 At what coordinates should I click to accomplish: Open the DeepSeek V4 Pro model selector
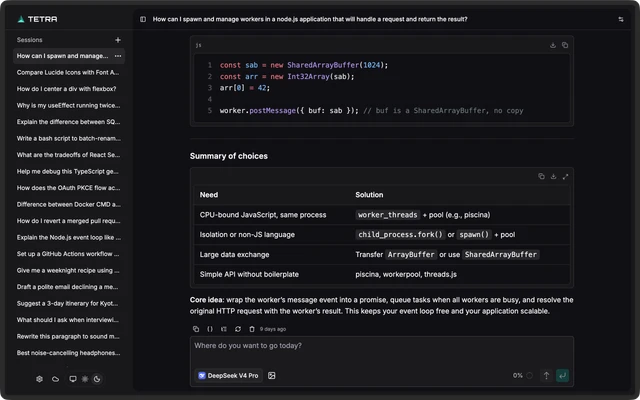pos(229,376)
